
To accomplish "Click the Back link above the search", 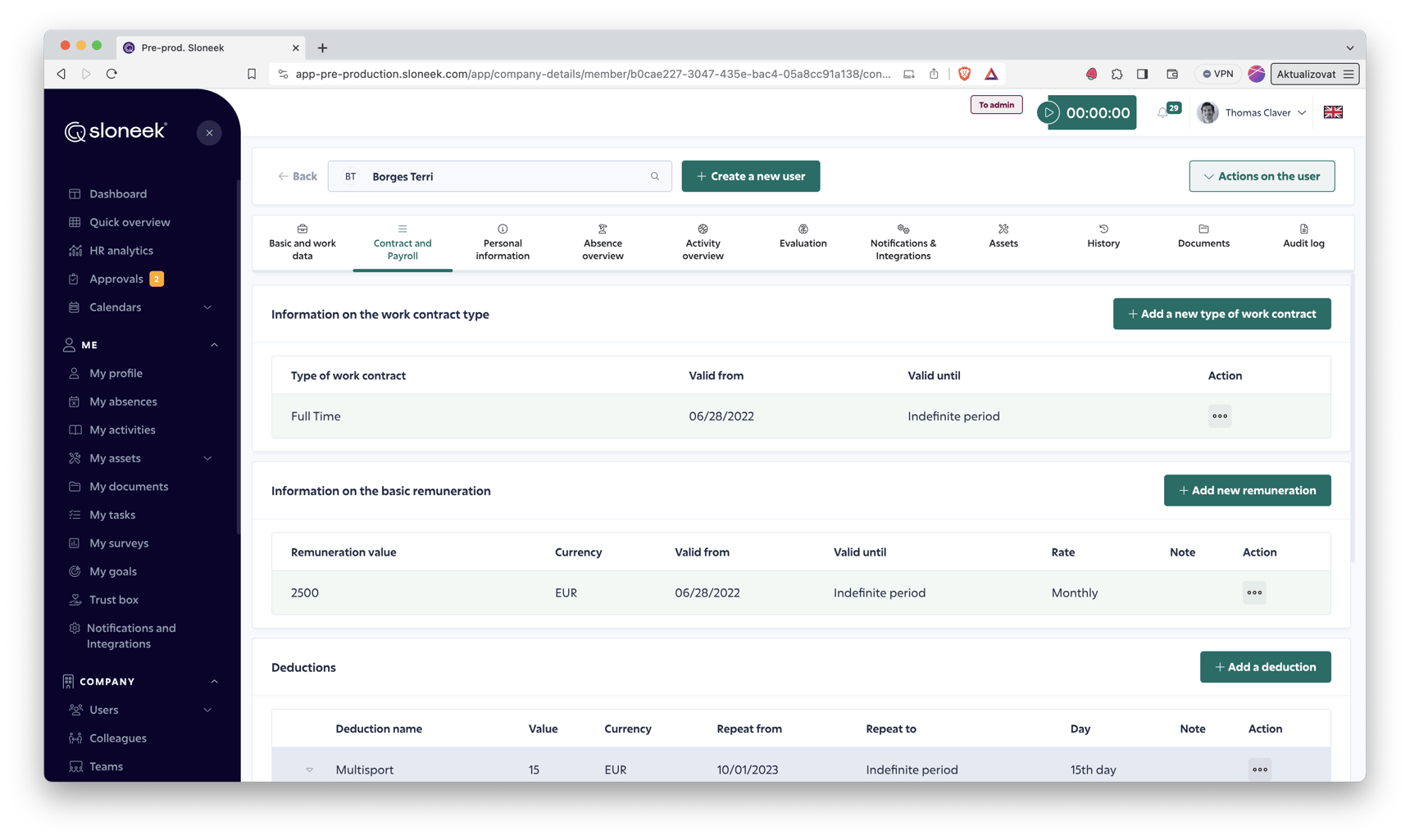I will tap(297, 175).
